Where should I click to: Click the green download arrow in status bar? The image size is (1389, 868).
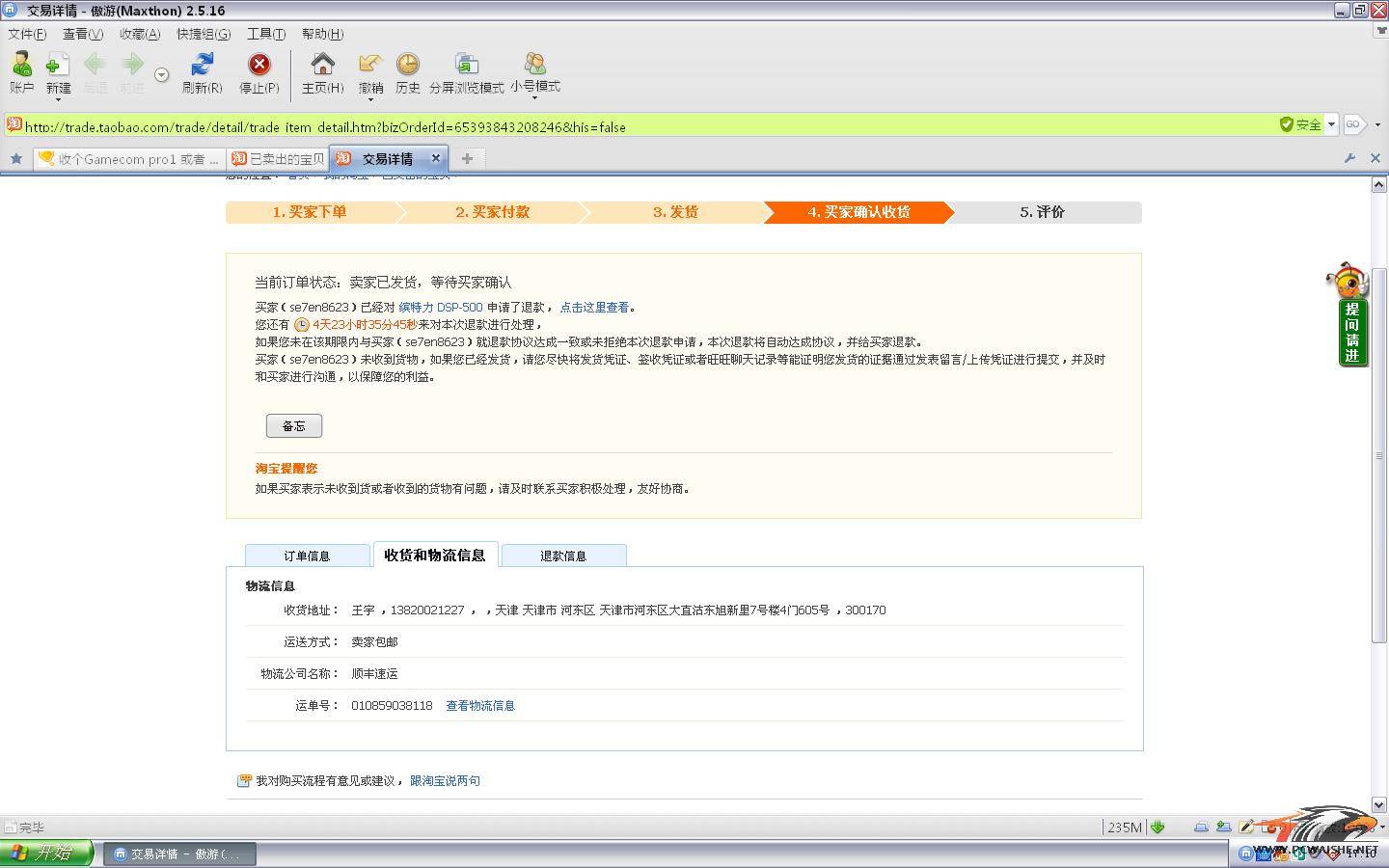(x=1157, y=827)
